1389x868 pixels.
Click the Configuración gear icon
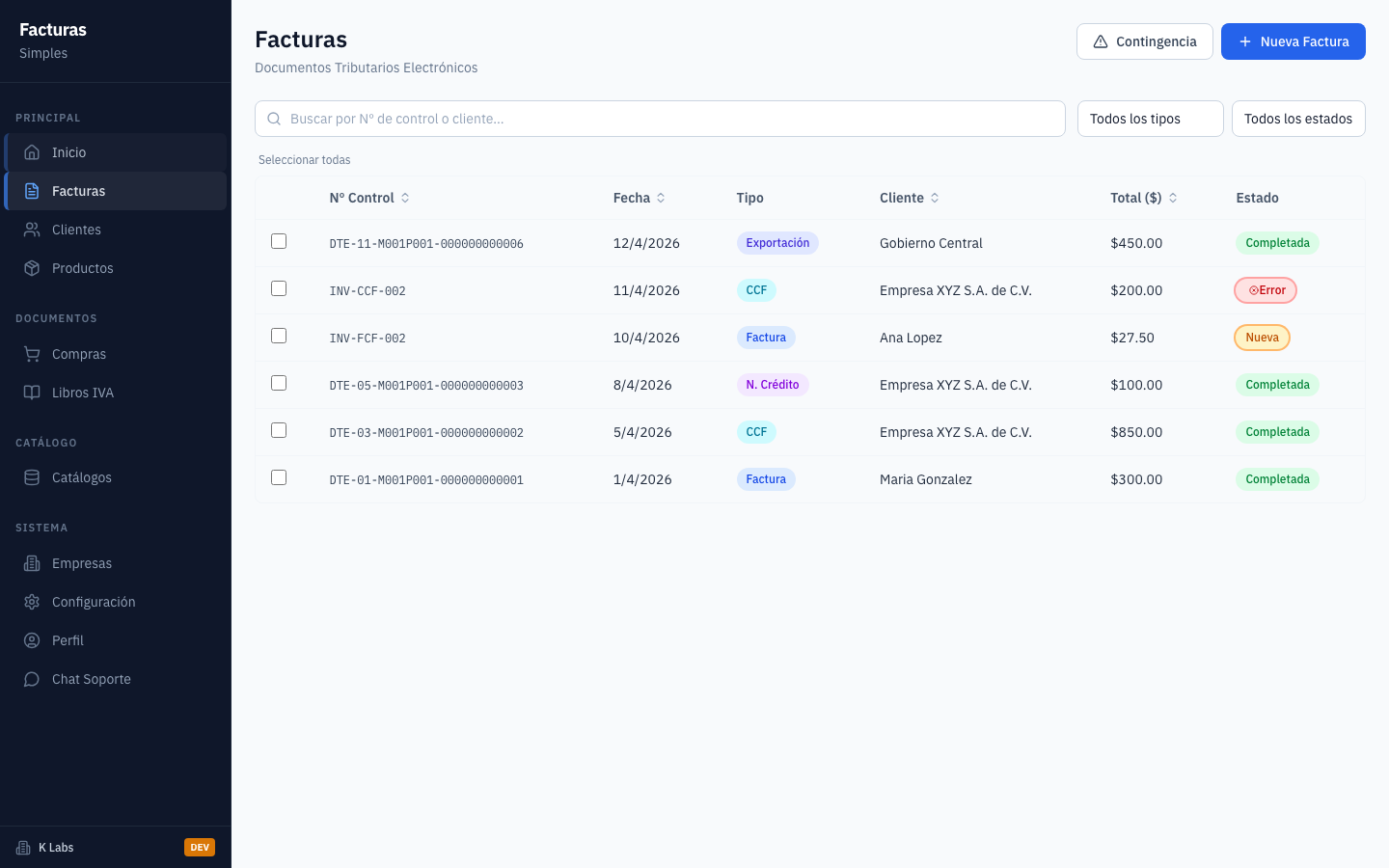coord(32,602)
